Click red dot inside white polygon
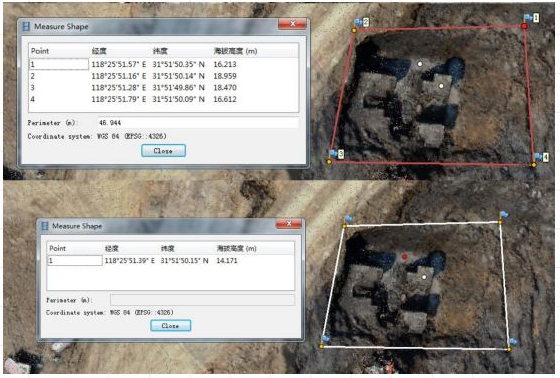 (404, 257)
